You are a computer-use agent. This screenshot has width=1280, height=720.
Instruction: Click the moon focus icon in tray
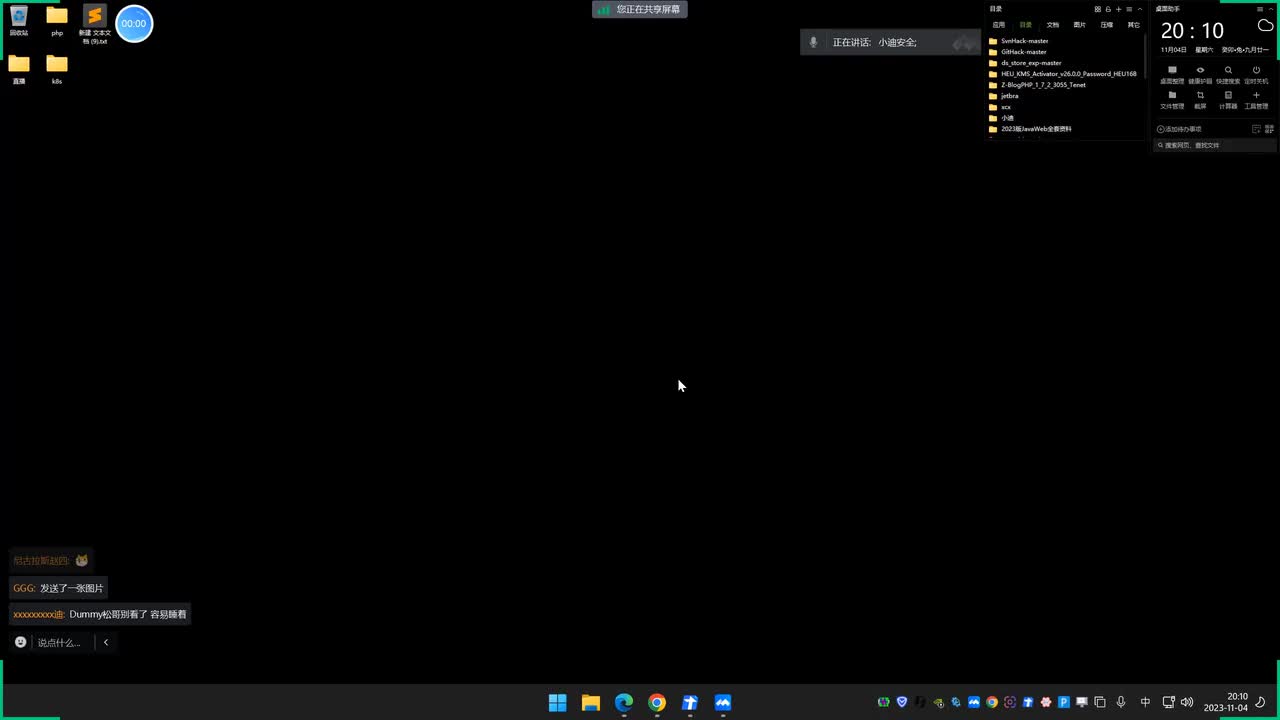[1261, 702]
